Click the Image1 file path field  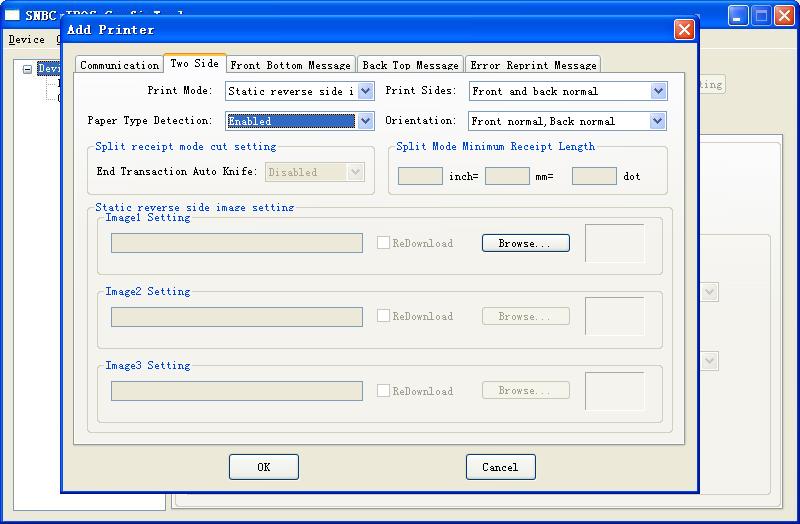[x=237, y=243]
